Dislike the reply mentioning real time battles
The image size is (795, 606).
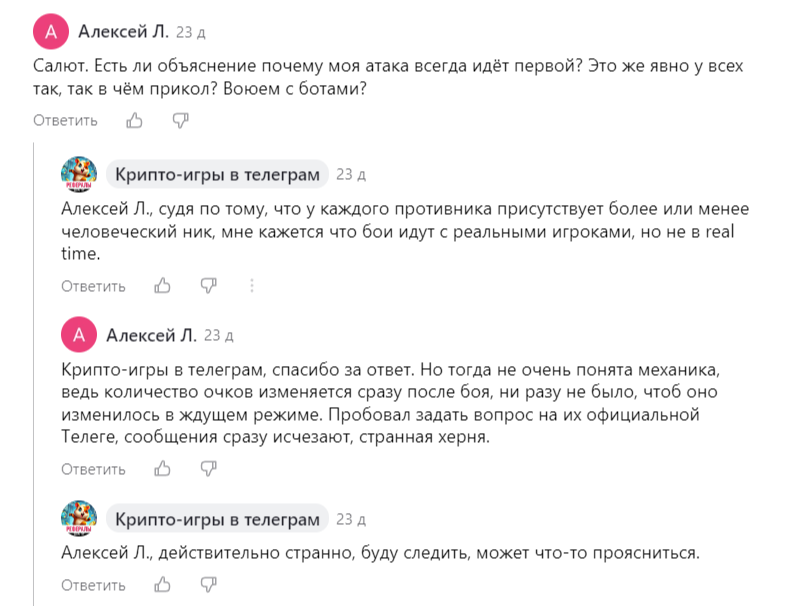[208, 286]
